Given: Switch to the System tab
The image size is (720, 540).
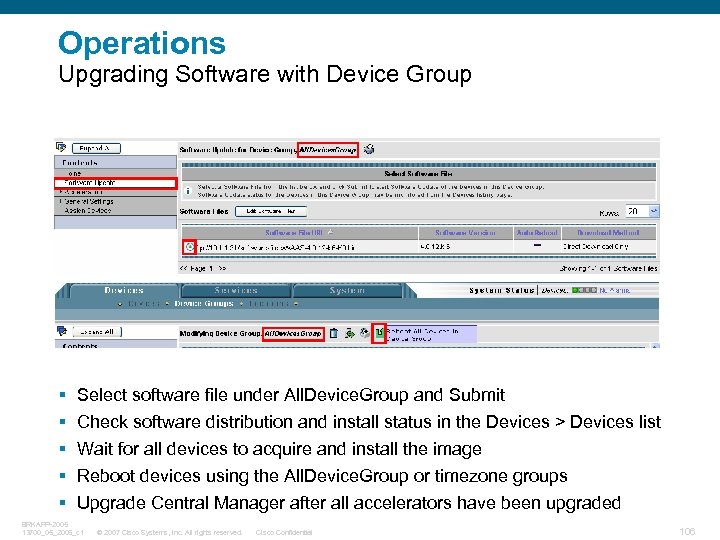Looking at the screenshot, I should point(347,290).
